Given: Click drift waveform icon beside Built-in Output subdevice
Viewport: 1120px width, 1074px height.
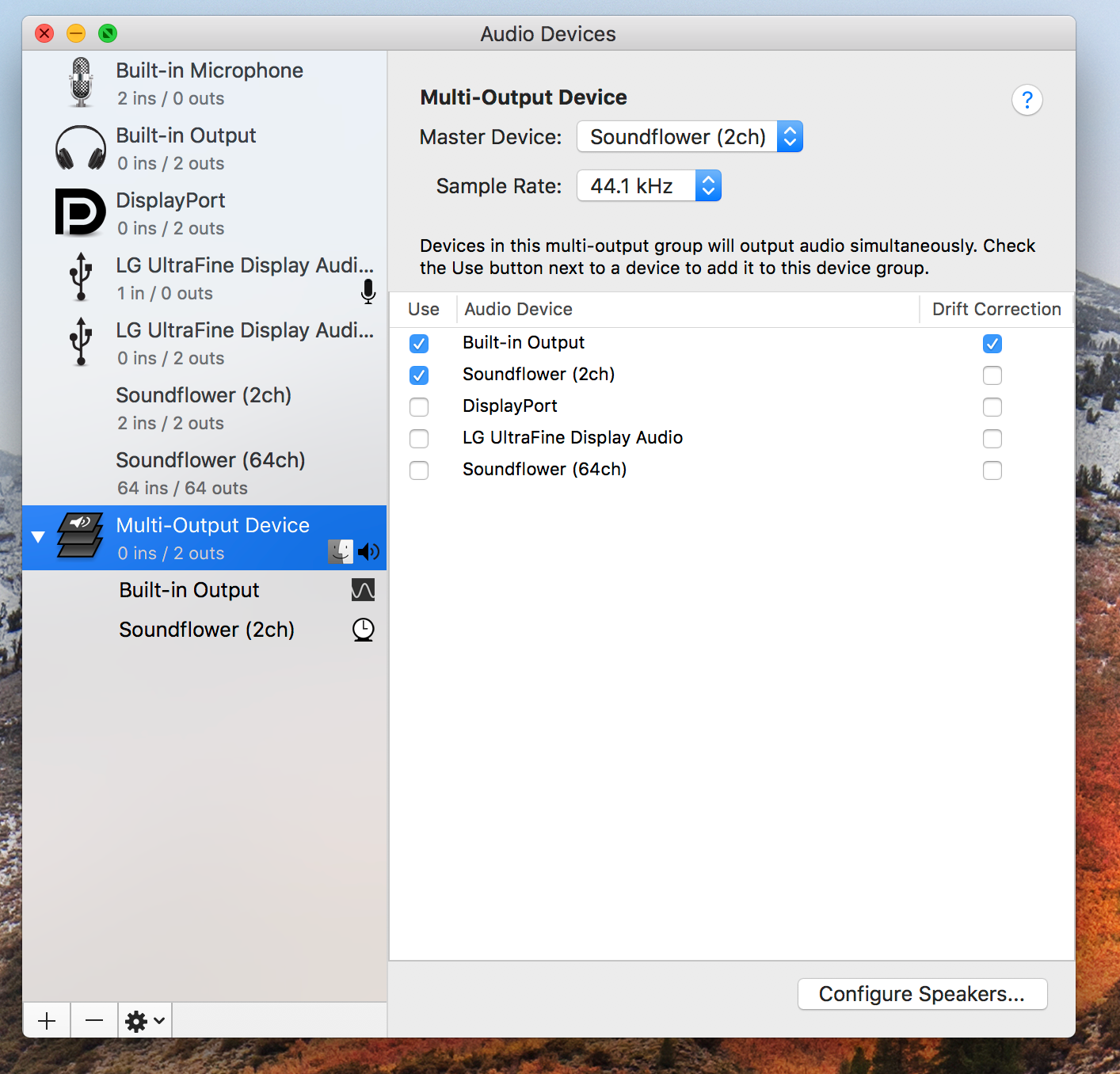Looking at the screenshot, I should click(363, 590).
